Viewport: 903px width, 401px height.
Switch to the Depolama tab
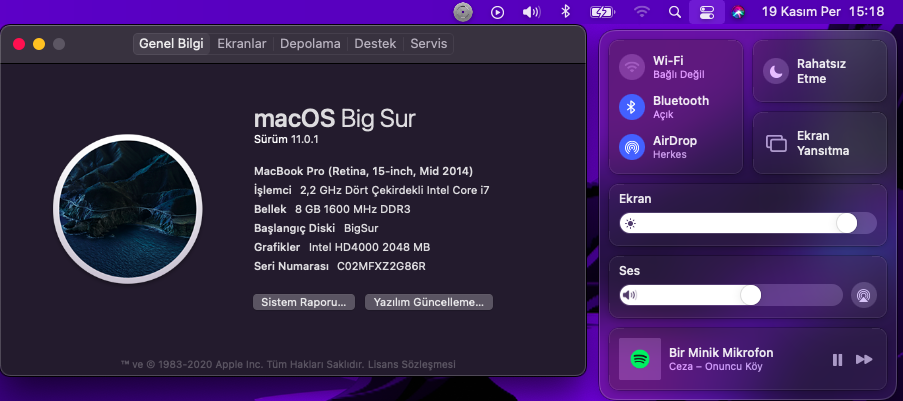coord(310,44)
